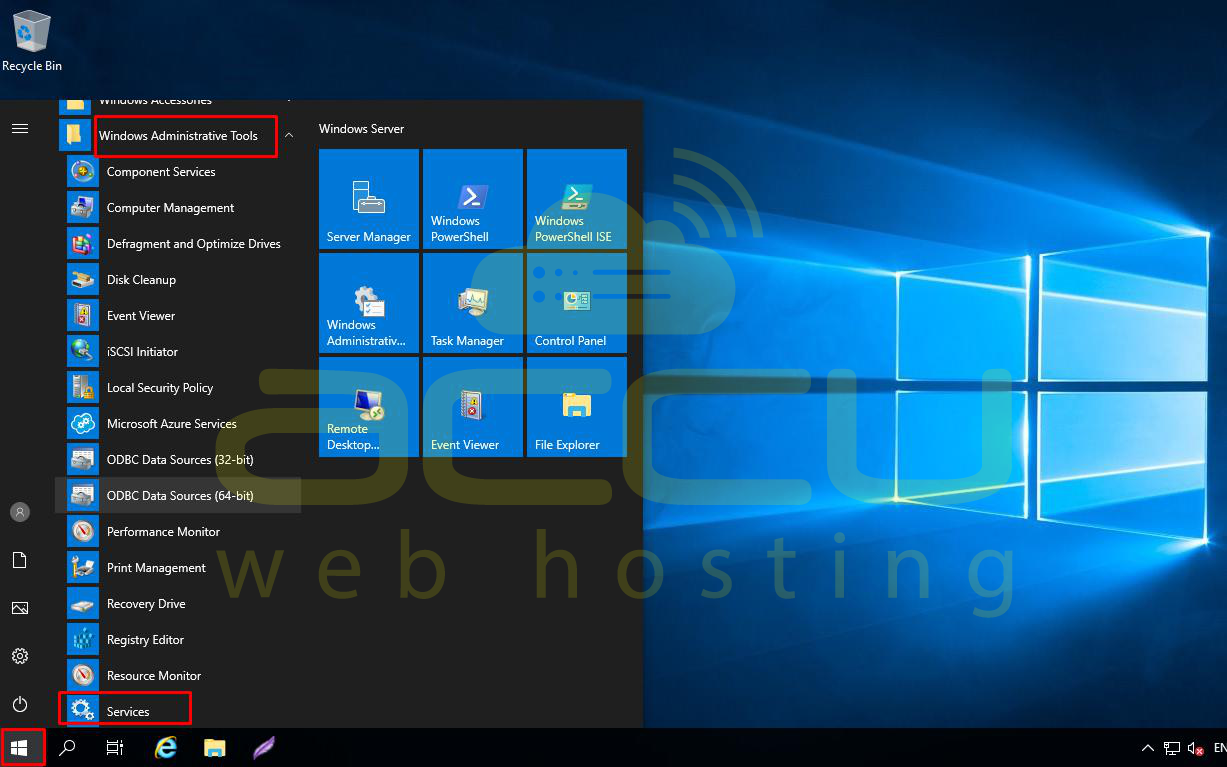Open Print Management
This screenshot has height=767, width=1227.
click(x=180, y=568)
